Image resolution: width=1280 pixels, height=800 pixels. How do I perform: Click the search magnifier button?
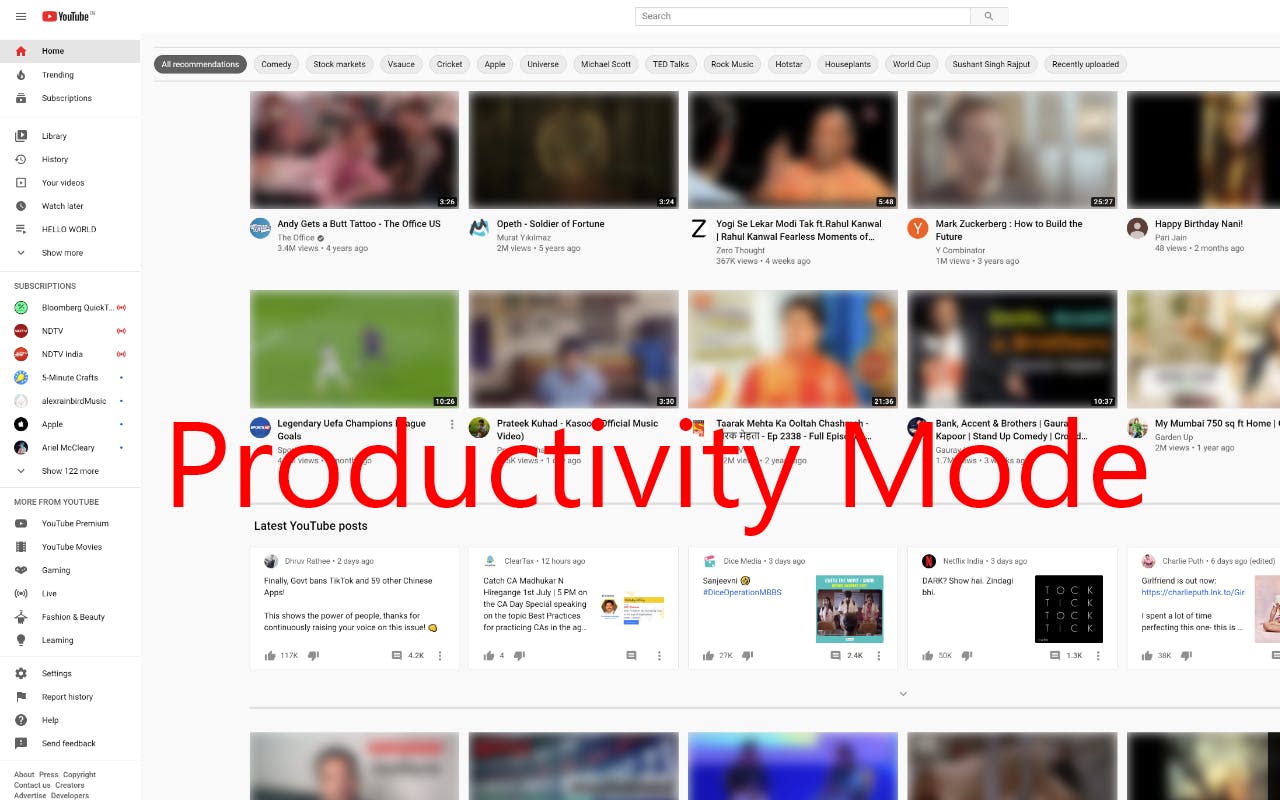(989, 16)
